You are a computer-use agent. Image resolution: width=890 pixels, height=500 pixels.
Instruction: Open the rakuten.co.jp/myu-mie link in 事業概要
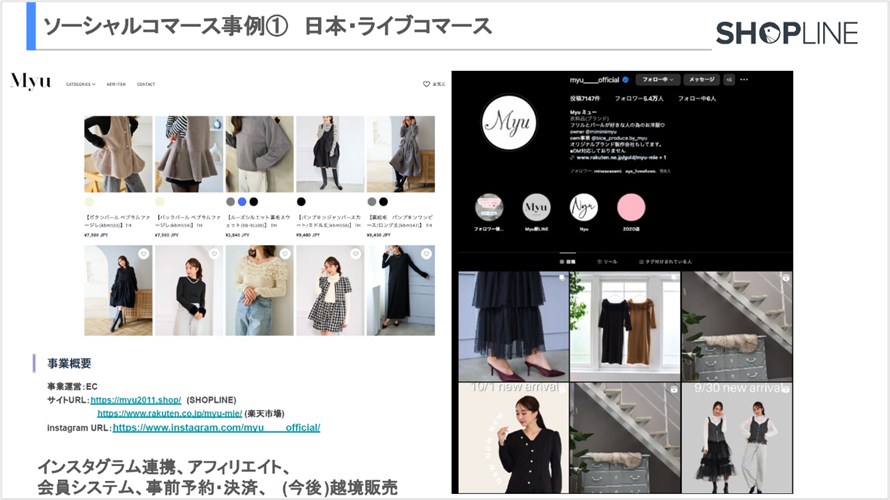(x=170, y=413)
